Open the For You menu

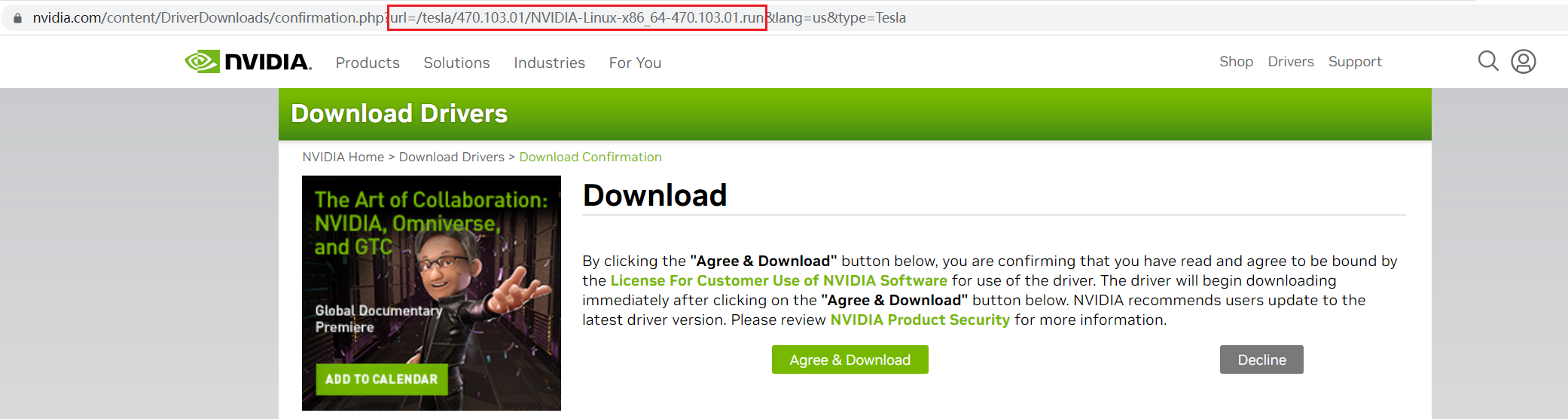pos(635,63)
